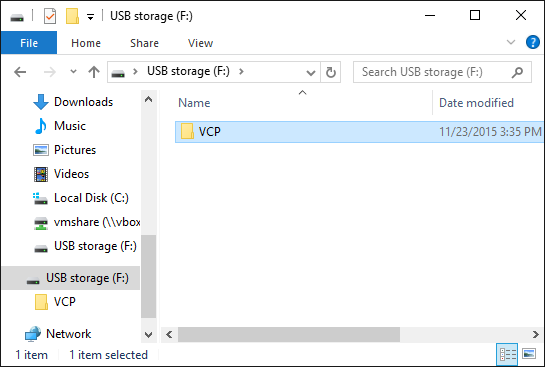The width and height of the screenshot is (545, 367).
Task: Expand the address bar history dropdown
Action: (x=311, y=72)
